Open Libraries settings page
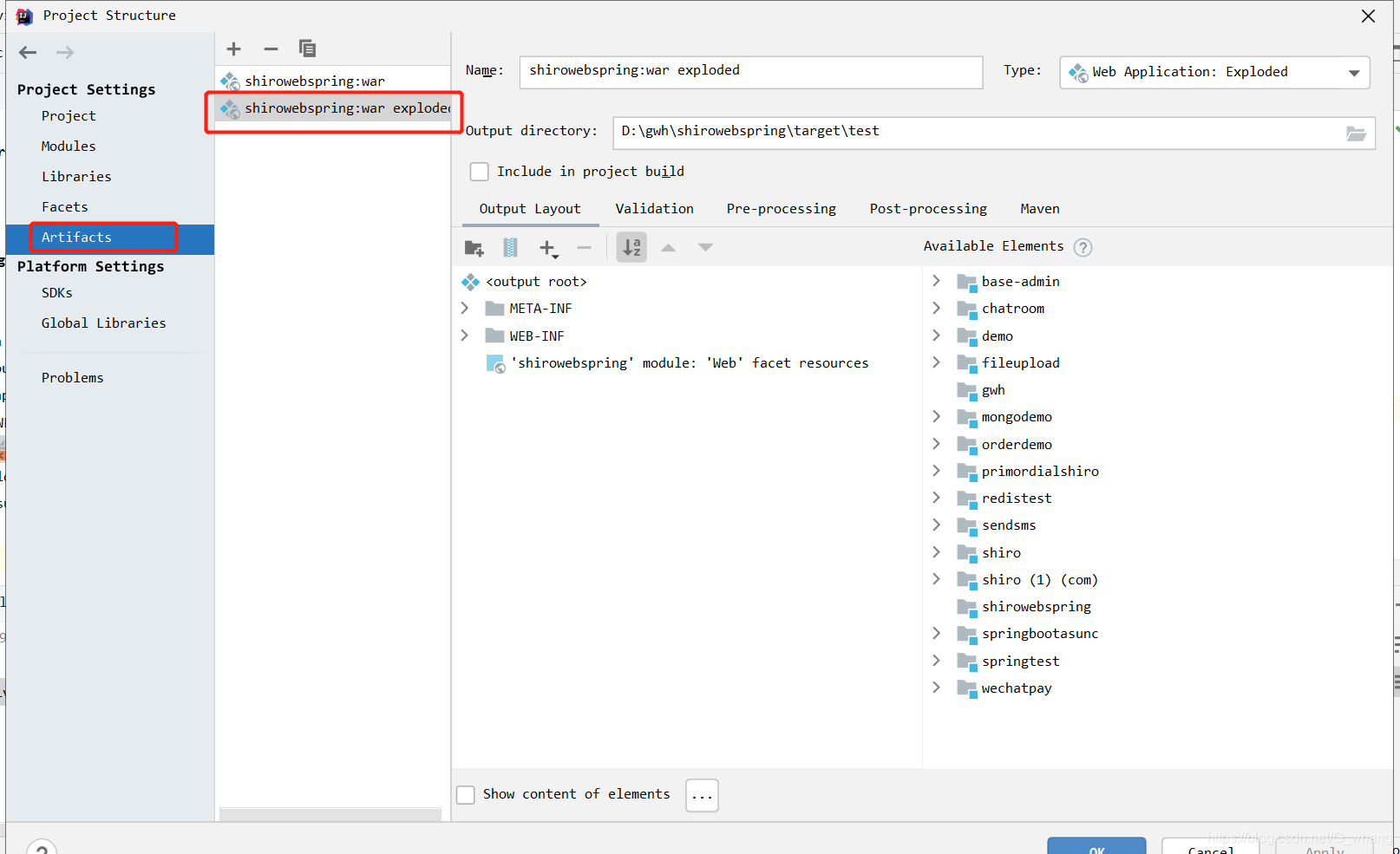 (76, 177)
